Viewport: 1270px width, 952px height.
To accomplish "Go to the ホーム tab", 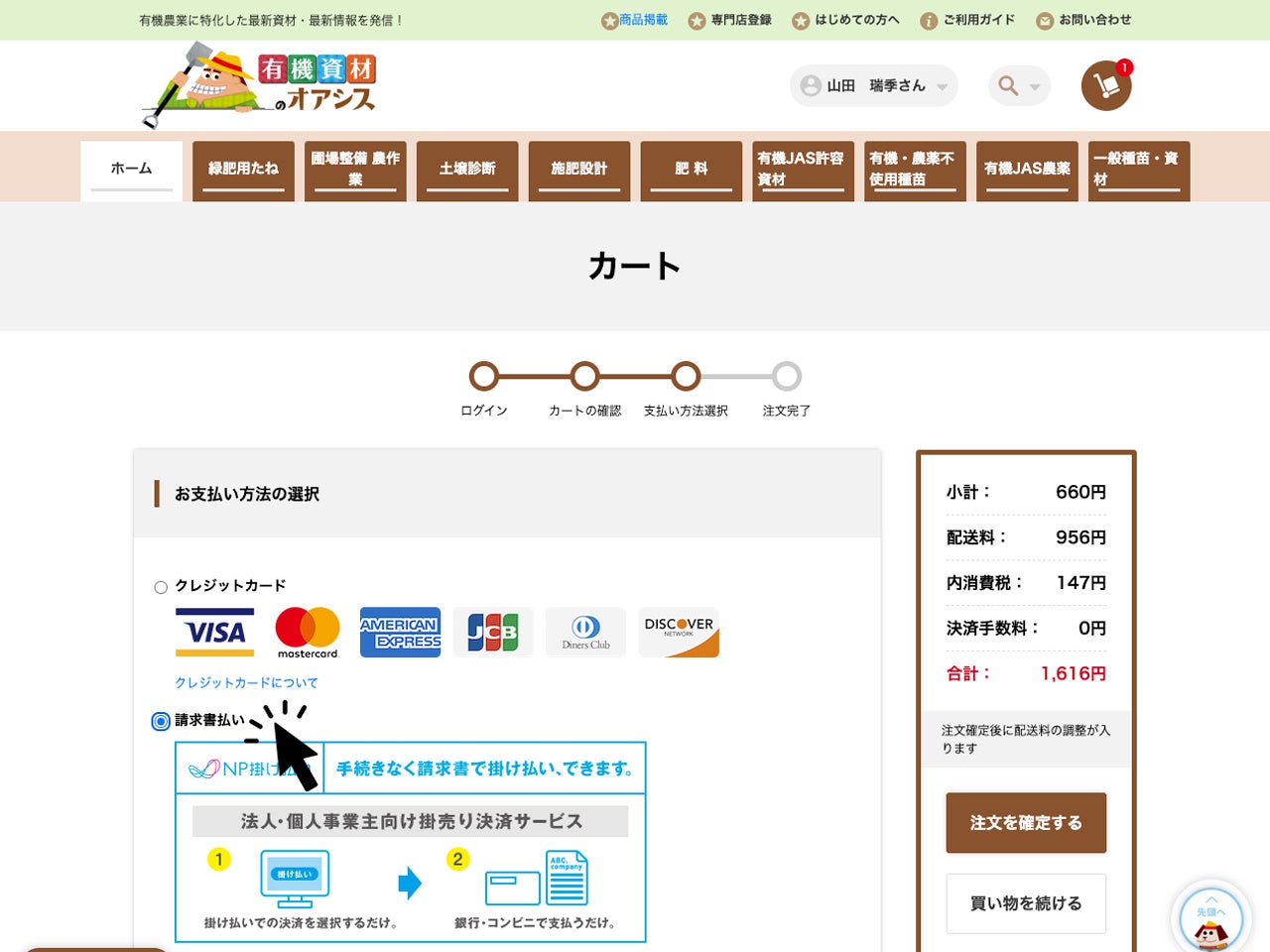I will click(131, 171).
